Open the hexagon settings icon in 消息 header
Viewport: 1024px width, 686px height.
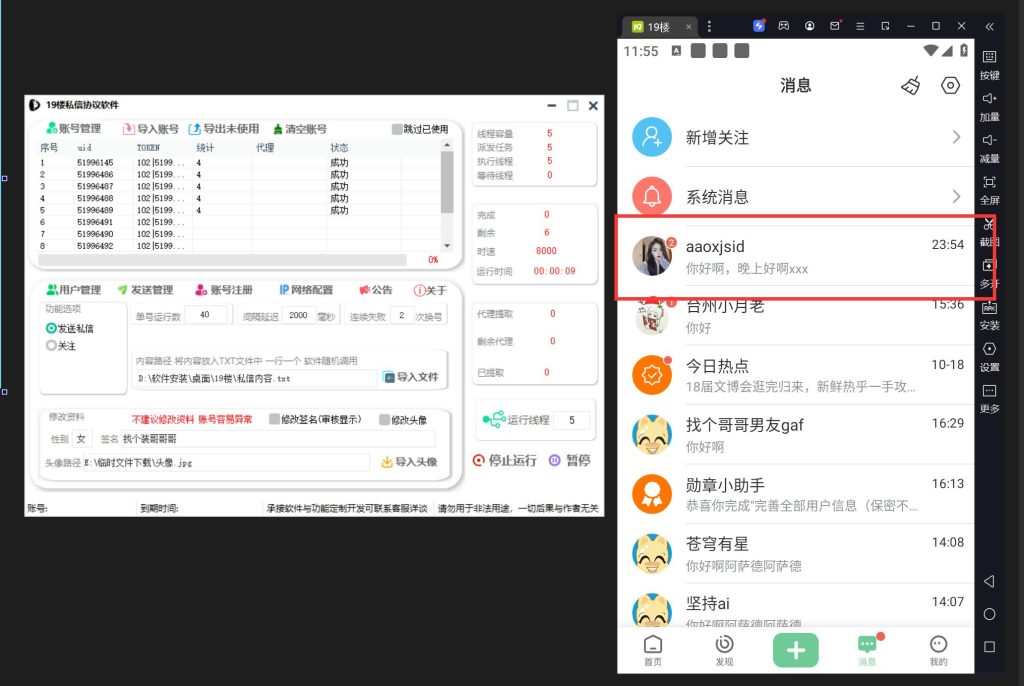click(950, 86)
